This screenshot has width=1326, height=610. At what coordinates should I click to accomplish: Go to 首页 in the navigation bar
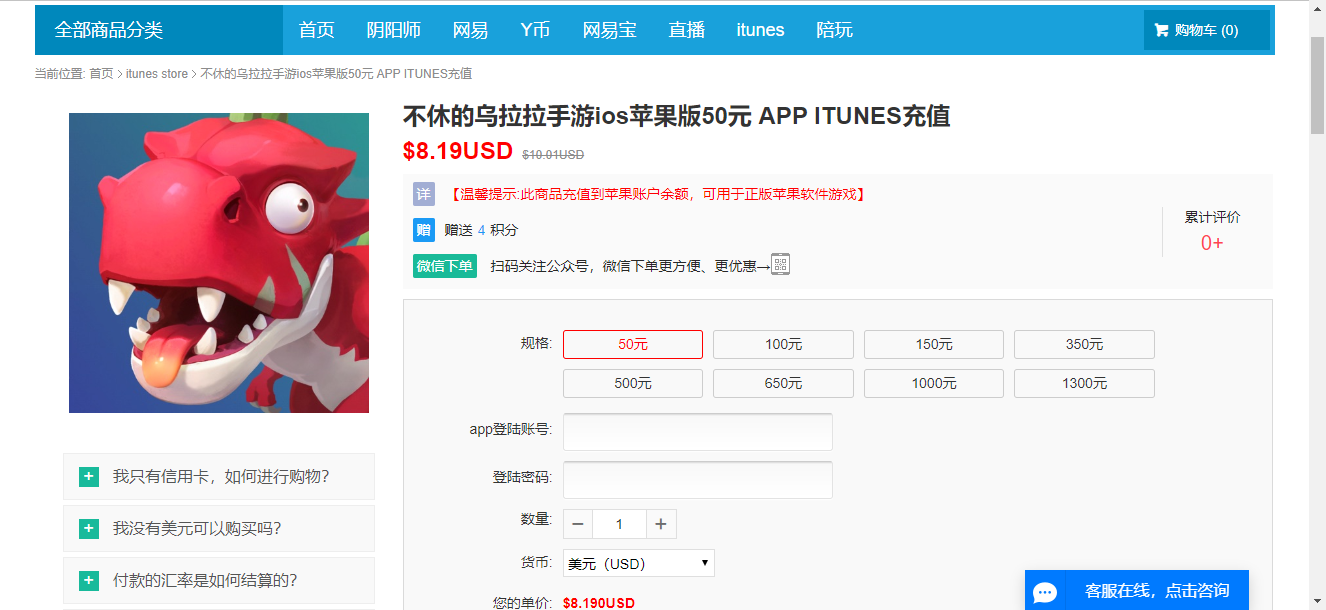pos(316,30)
